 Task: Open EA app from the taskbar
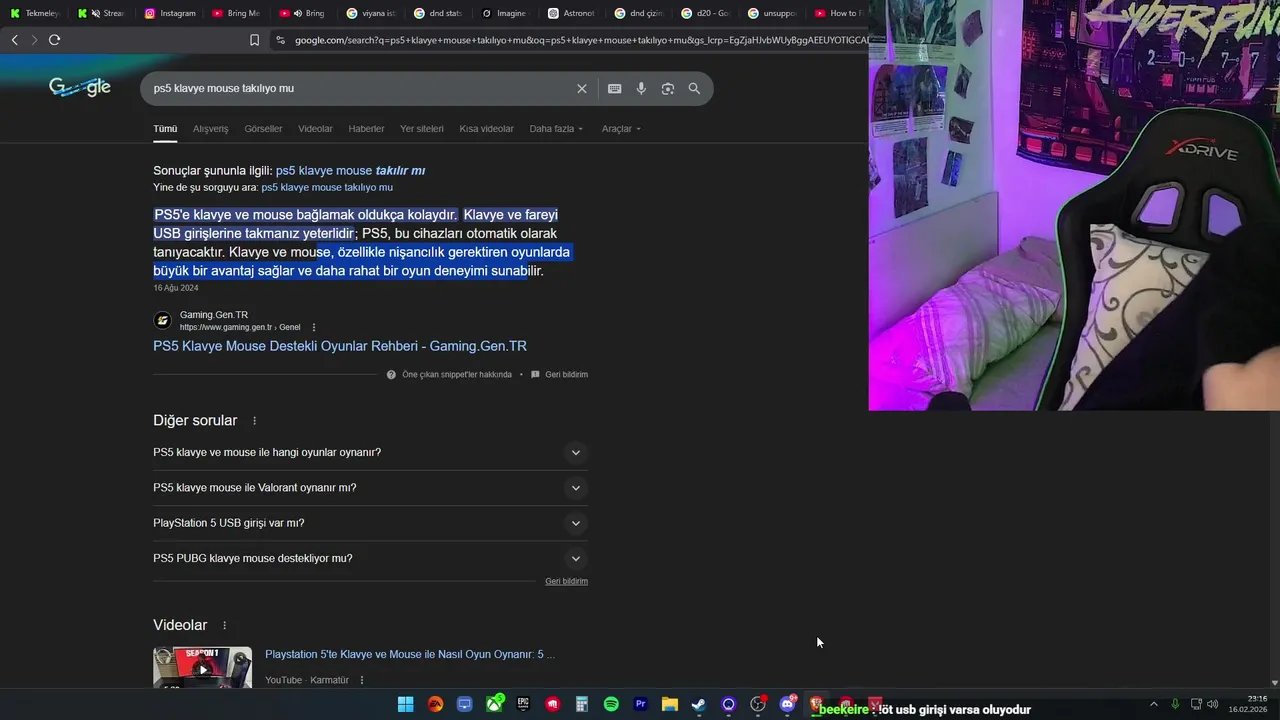(x=435, y=704)
